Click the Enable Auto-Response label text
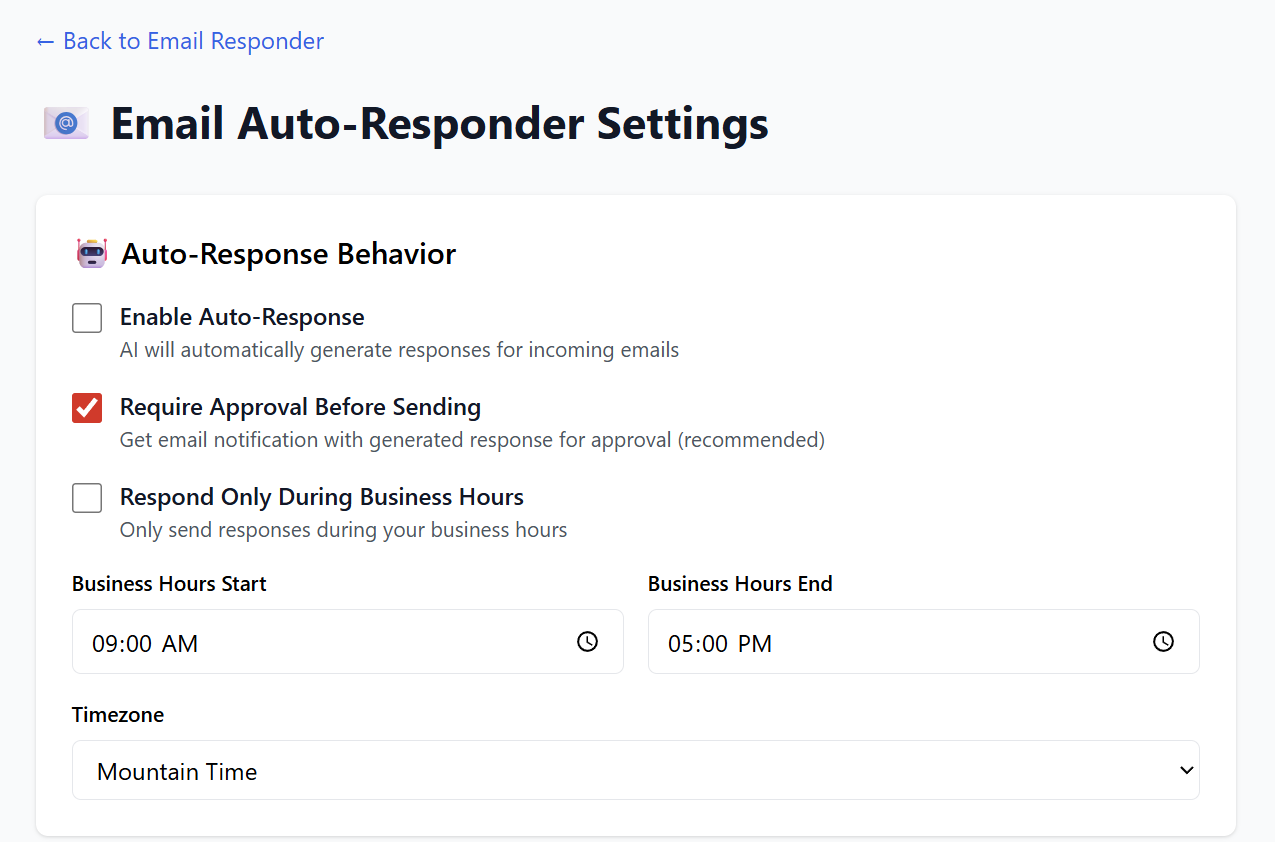 point(242,317)
